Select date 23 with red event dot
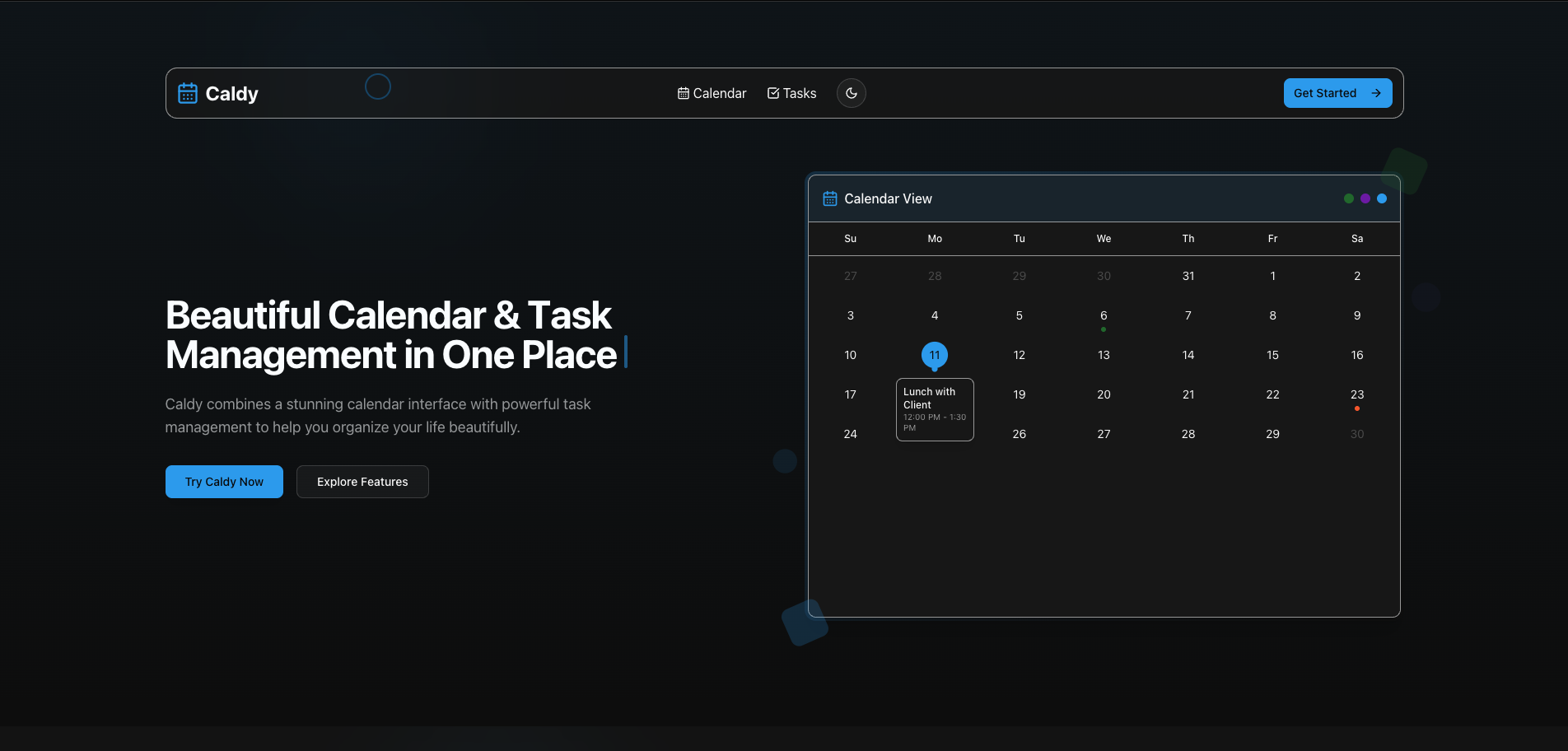The width and height of the screenshot is (1568, 751). click(x=1356, y=395)
